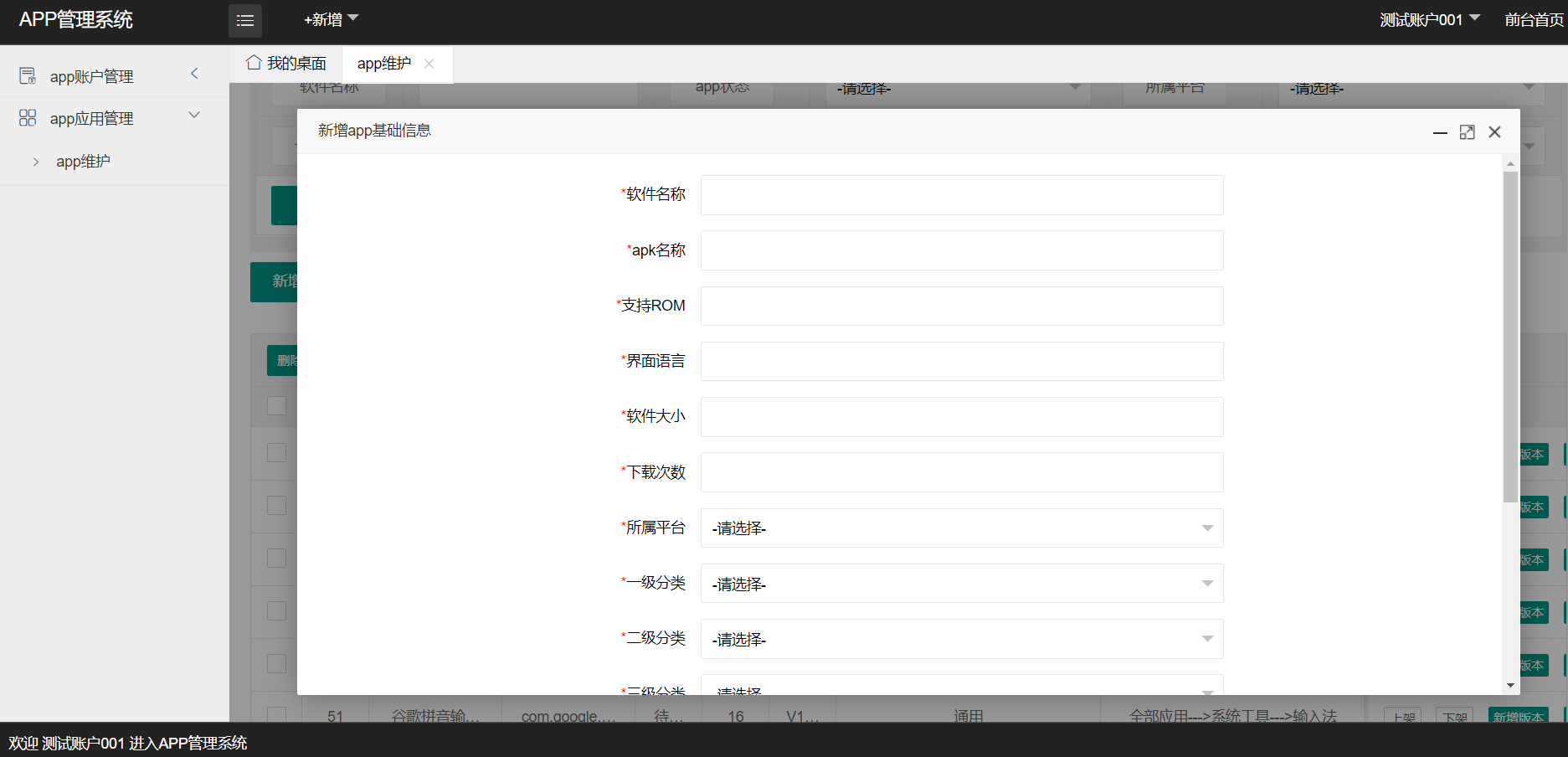Screen dimensions: 1568x757
Task: Open the 所属平台 dropdown in the dialog
Action: coord(962,528)
